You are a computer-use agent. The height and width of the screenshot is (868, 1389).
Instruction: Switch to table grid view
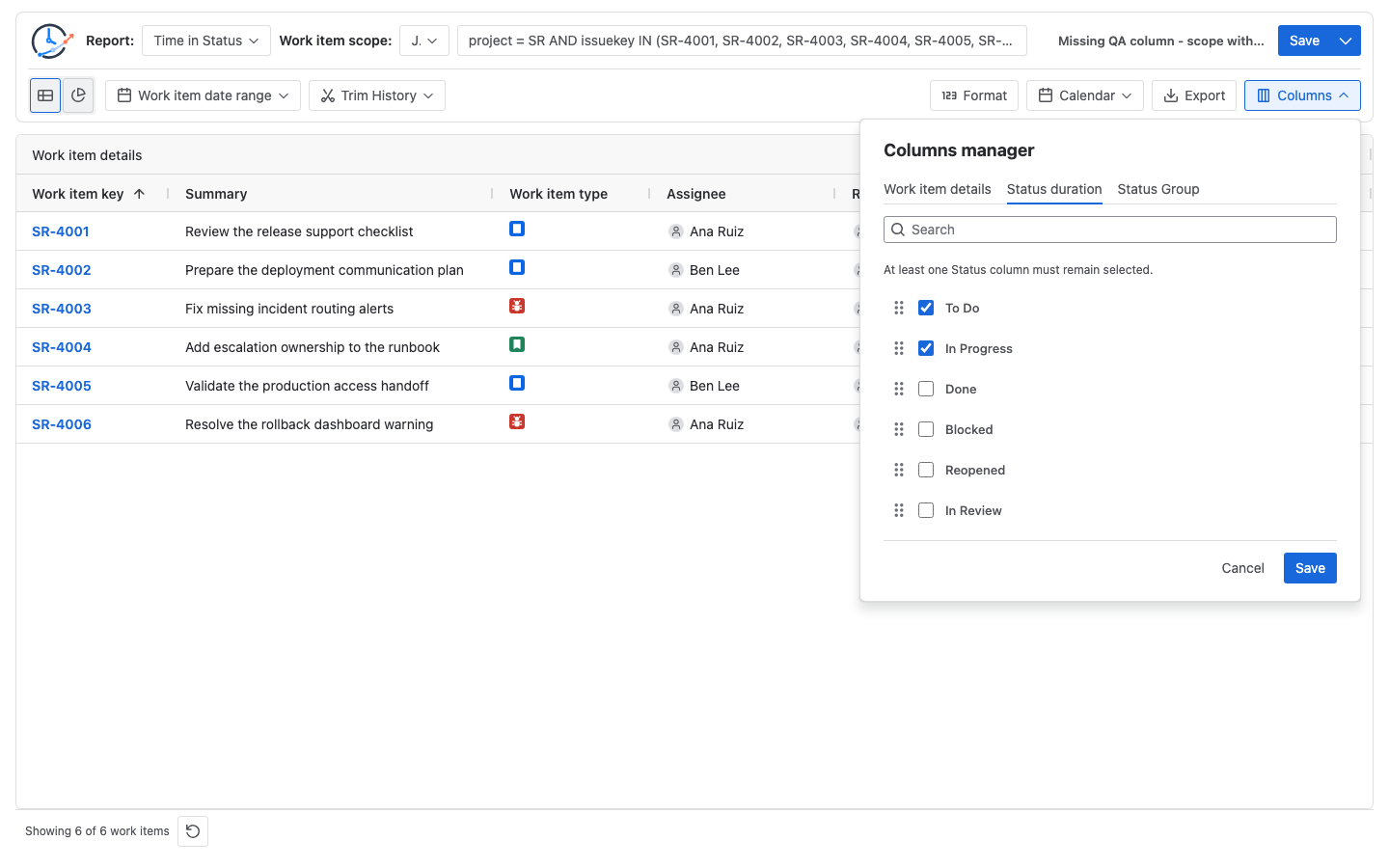[45, 95]
